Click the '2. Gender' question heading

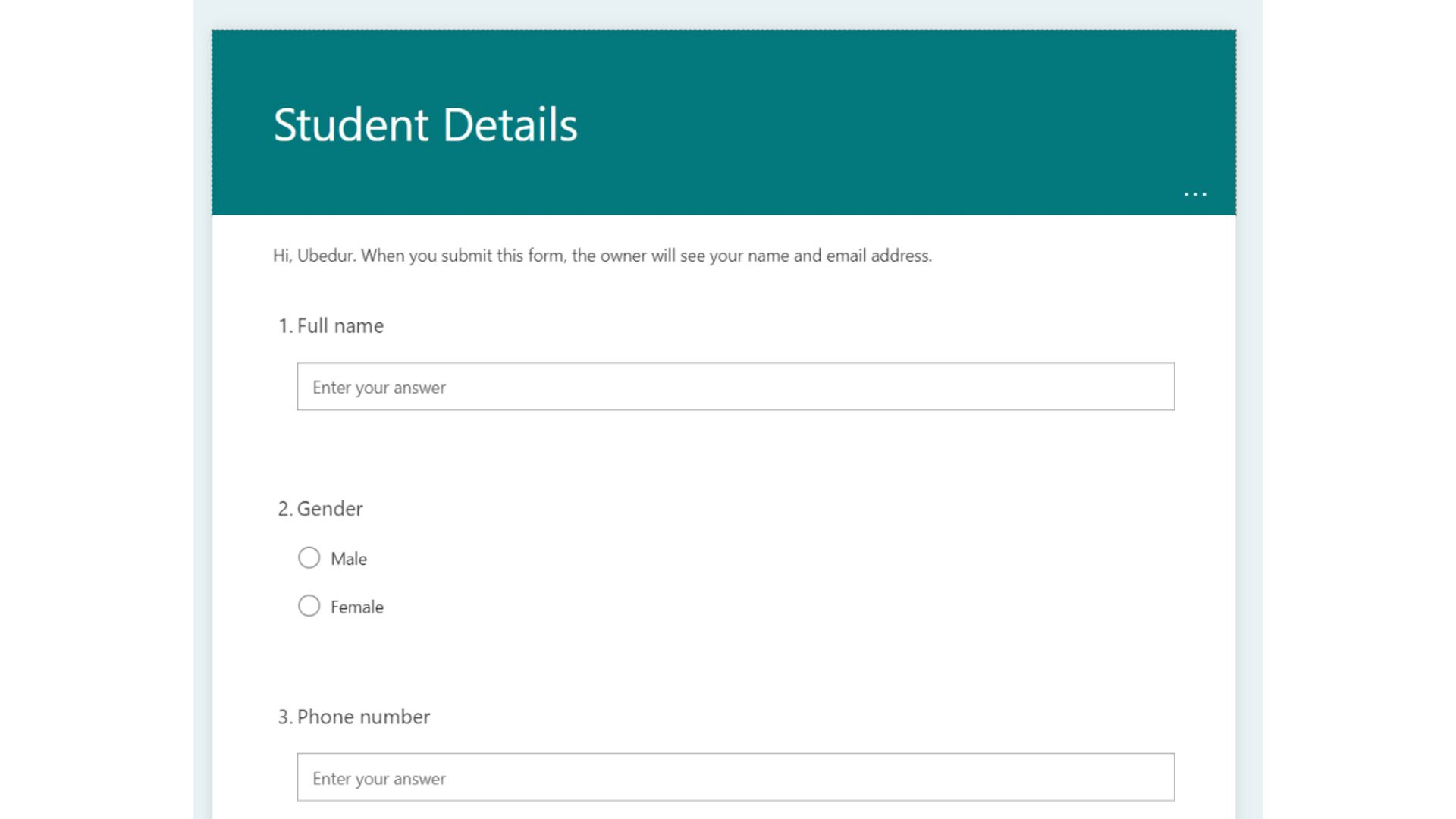[321, 509]
